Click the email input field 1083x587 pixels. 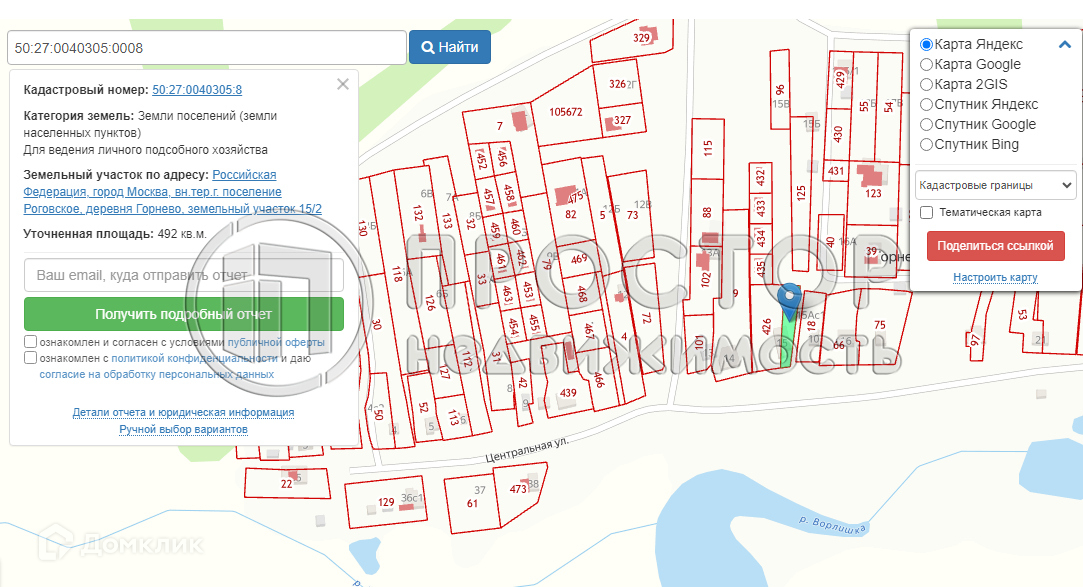184,275
